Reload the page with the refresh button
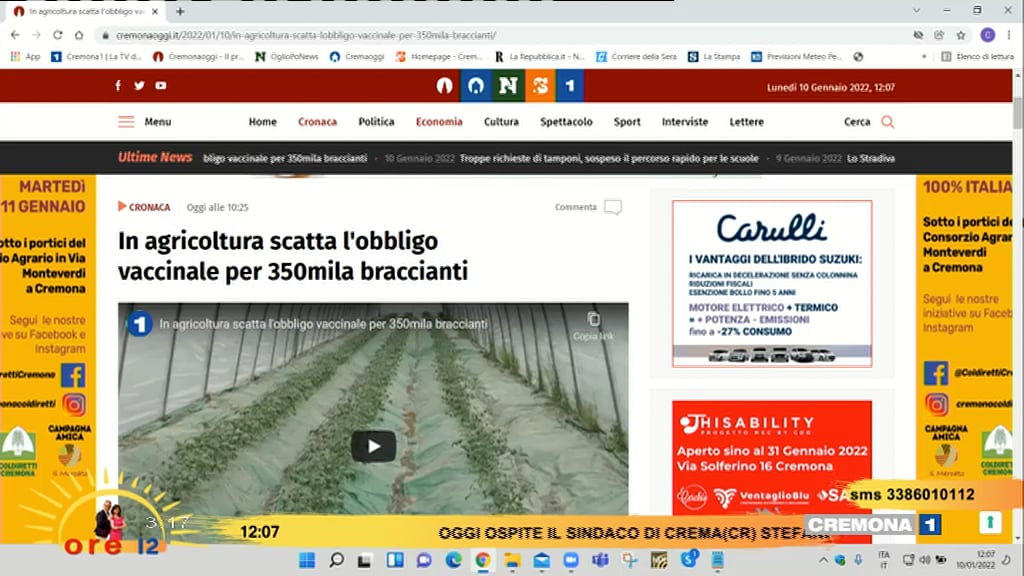 point(57,35)
